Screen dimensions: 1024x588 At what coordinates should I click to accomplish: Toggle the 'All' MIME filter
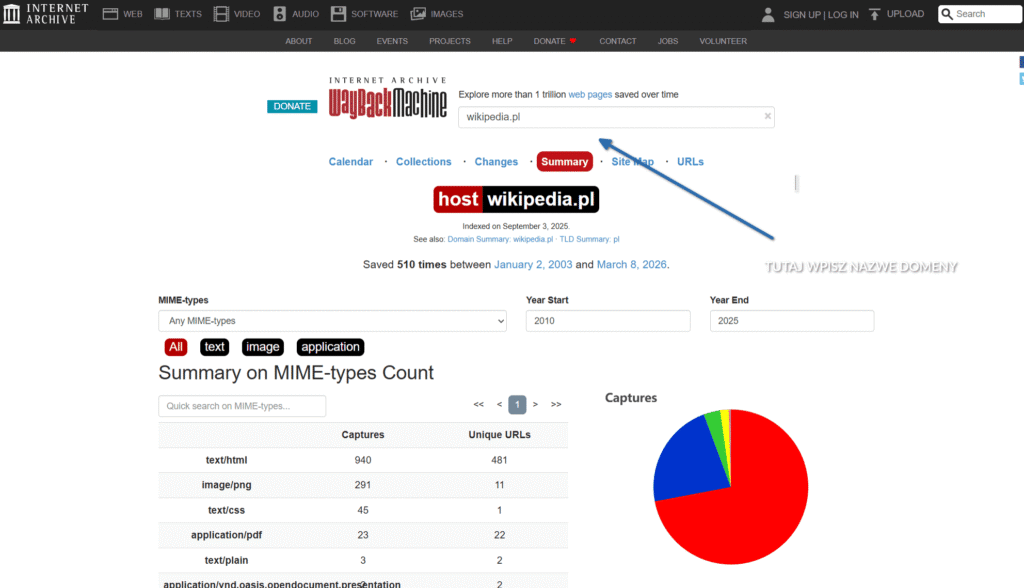pyautogui.click(x=176, y=347)
